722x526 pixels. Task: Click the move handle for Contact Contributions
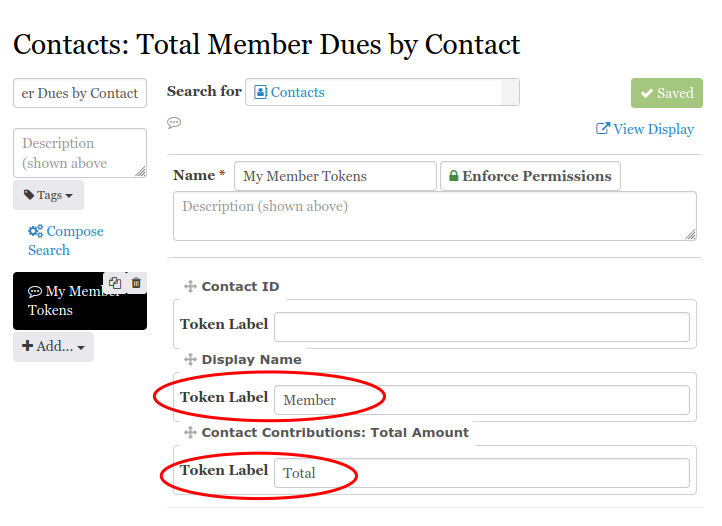click(190, 433)
